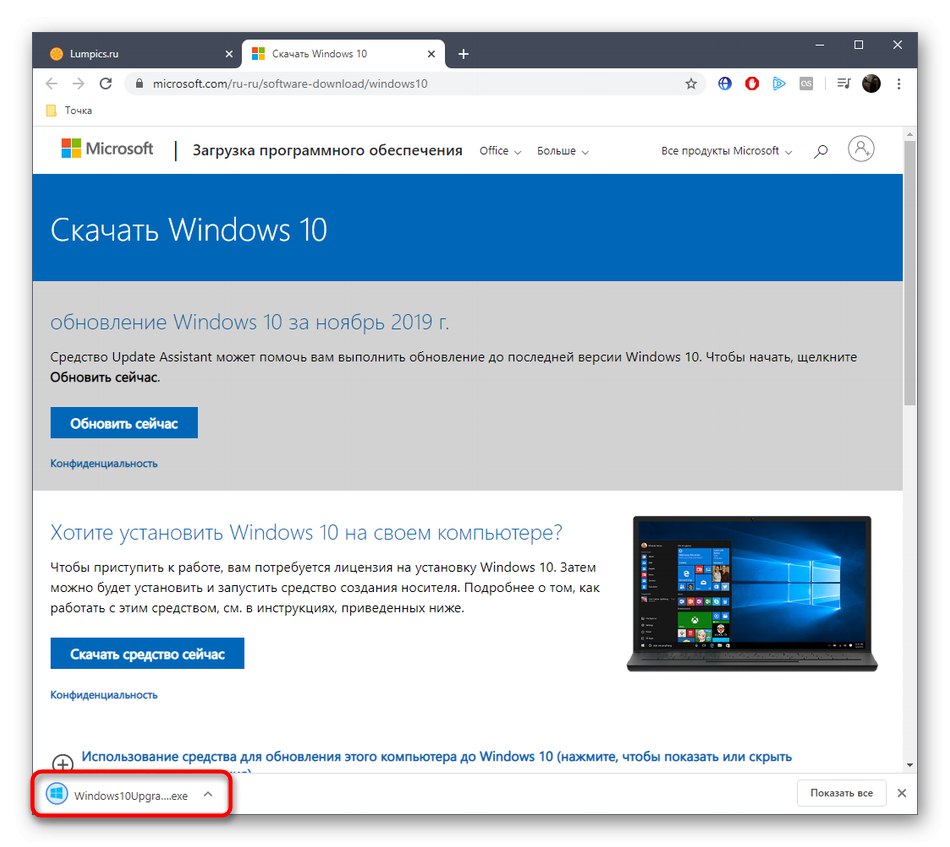
Task: Expand Все продукты Microsoft menu
Action: click(726, 151)
